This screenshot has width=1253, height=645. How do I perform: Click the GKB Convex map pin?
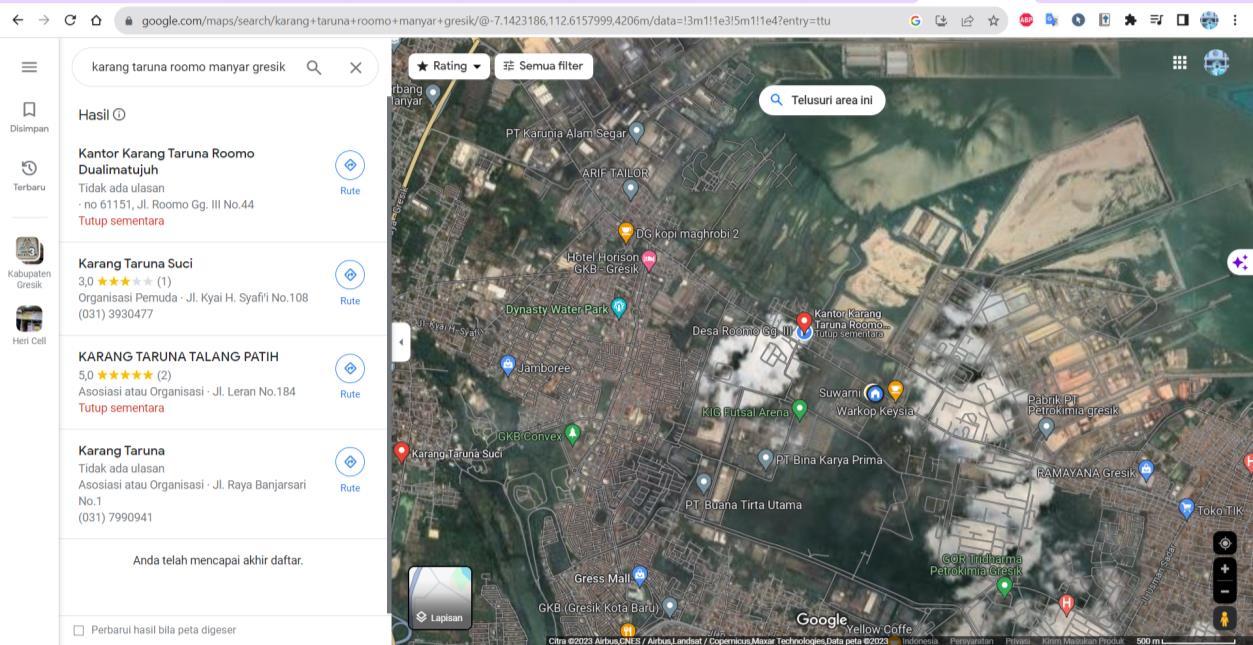pyautogui.click(x=572, y=434)
